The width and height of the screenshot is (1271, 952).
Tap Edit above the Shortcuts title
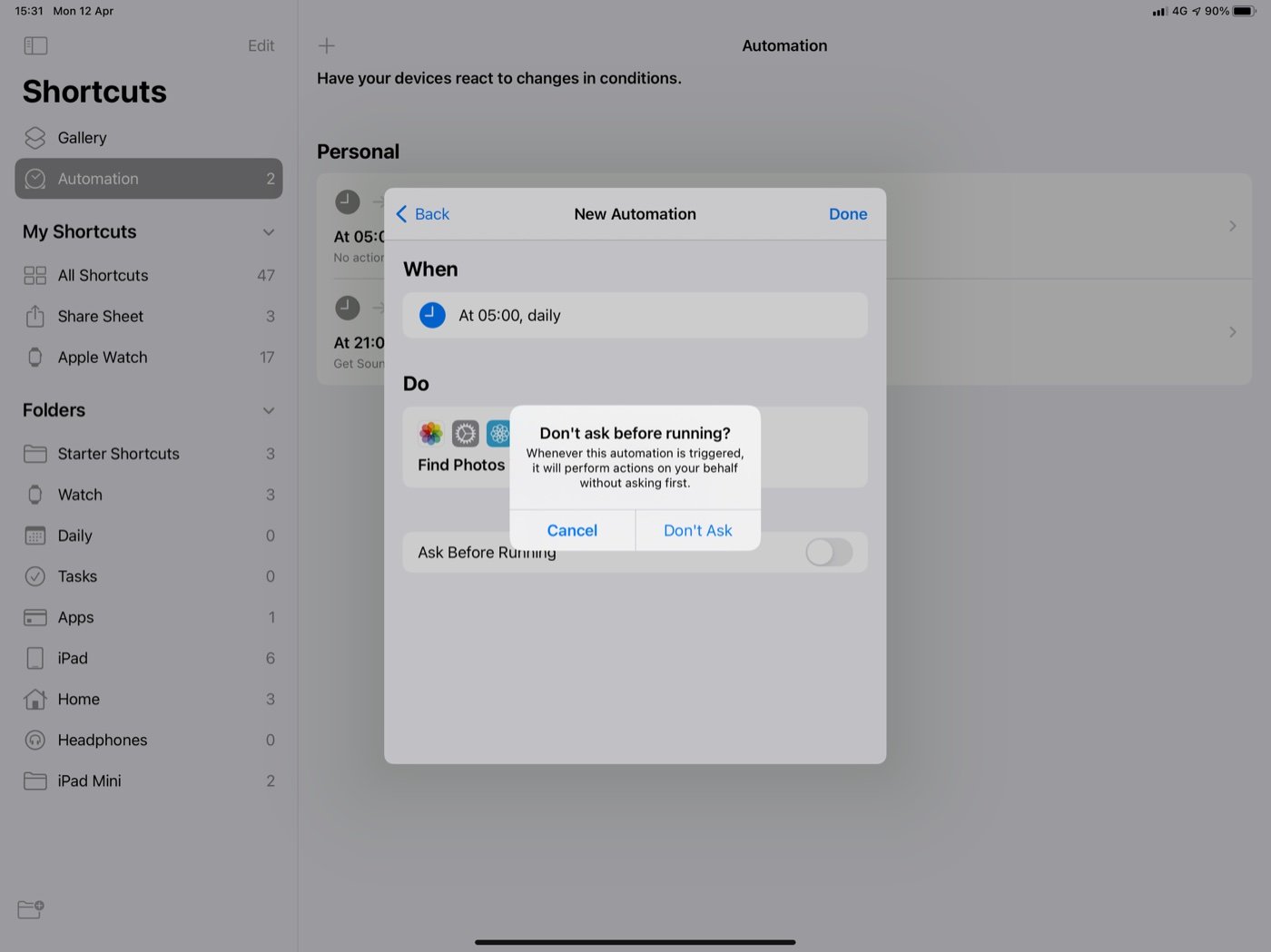(x=261, y=45)
